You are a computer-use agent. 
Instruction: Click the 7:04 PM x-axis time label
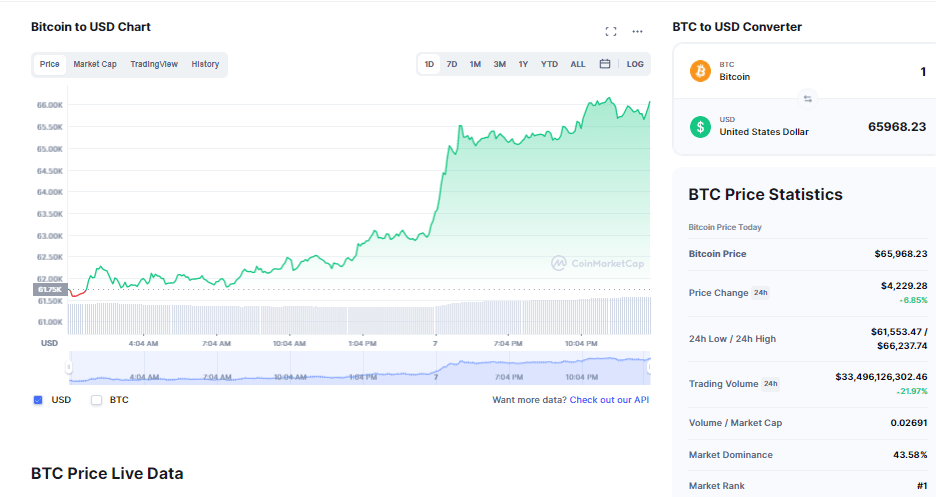tap(508, 344)
